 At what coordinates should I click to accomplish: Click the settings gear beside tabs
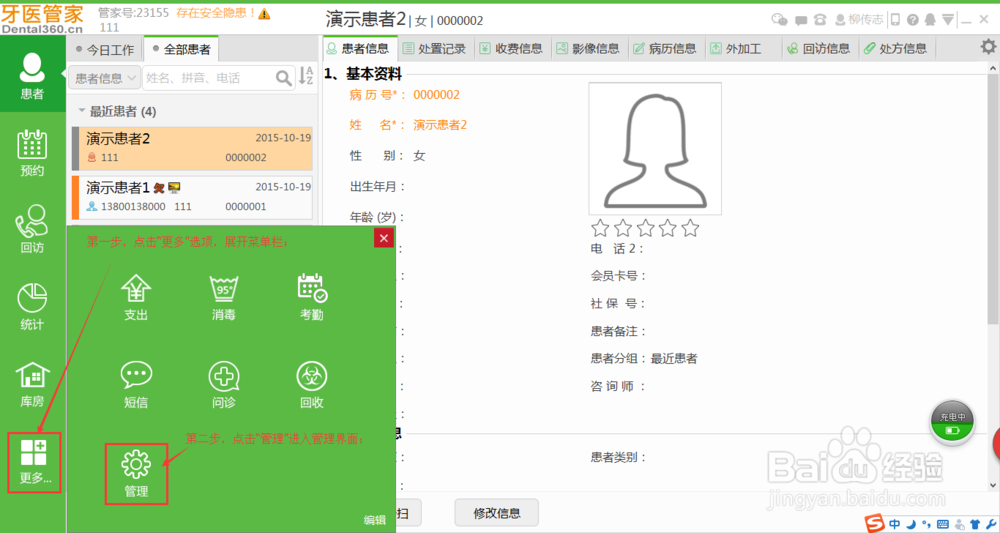click(x=988, y=46)
